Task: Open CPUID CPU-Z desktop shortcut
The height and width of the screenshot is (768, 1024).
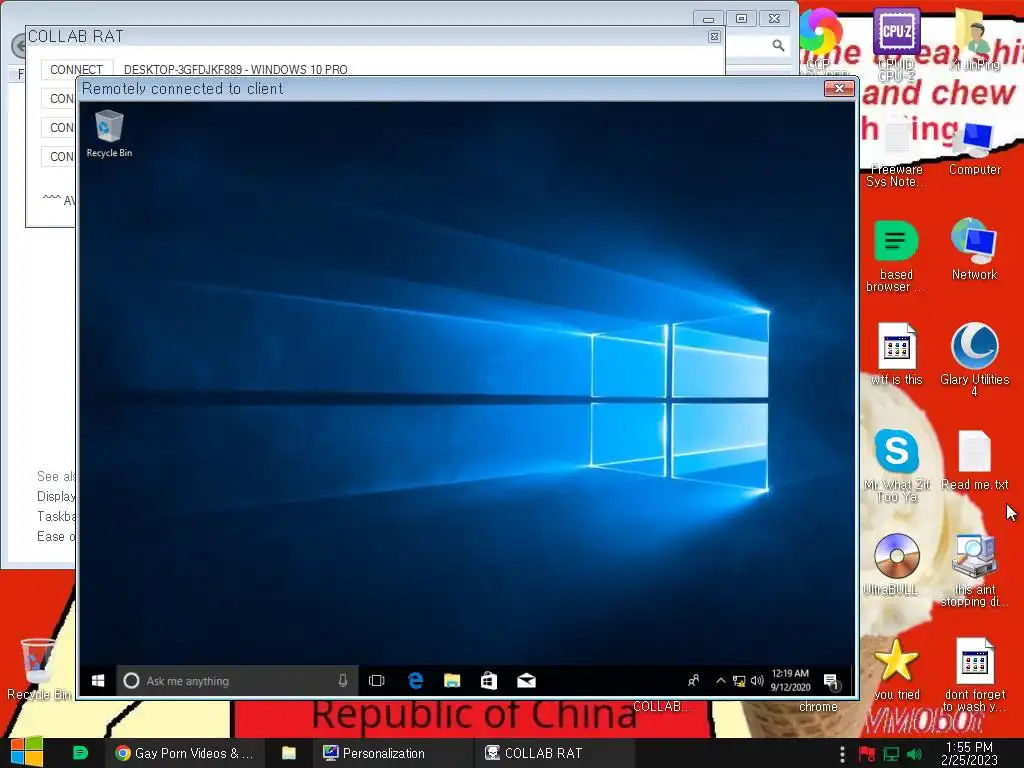Action: click(896, 44)
